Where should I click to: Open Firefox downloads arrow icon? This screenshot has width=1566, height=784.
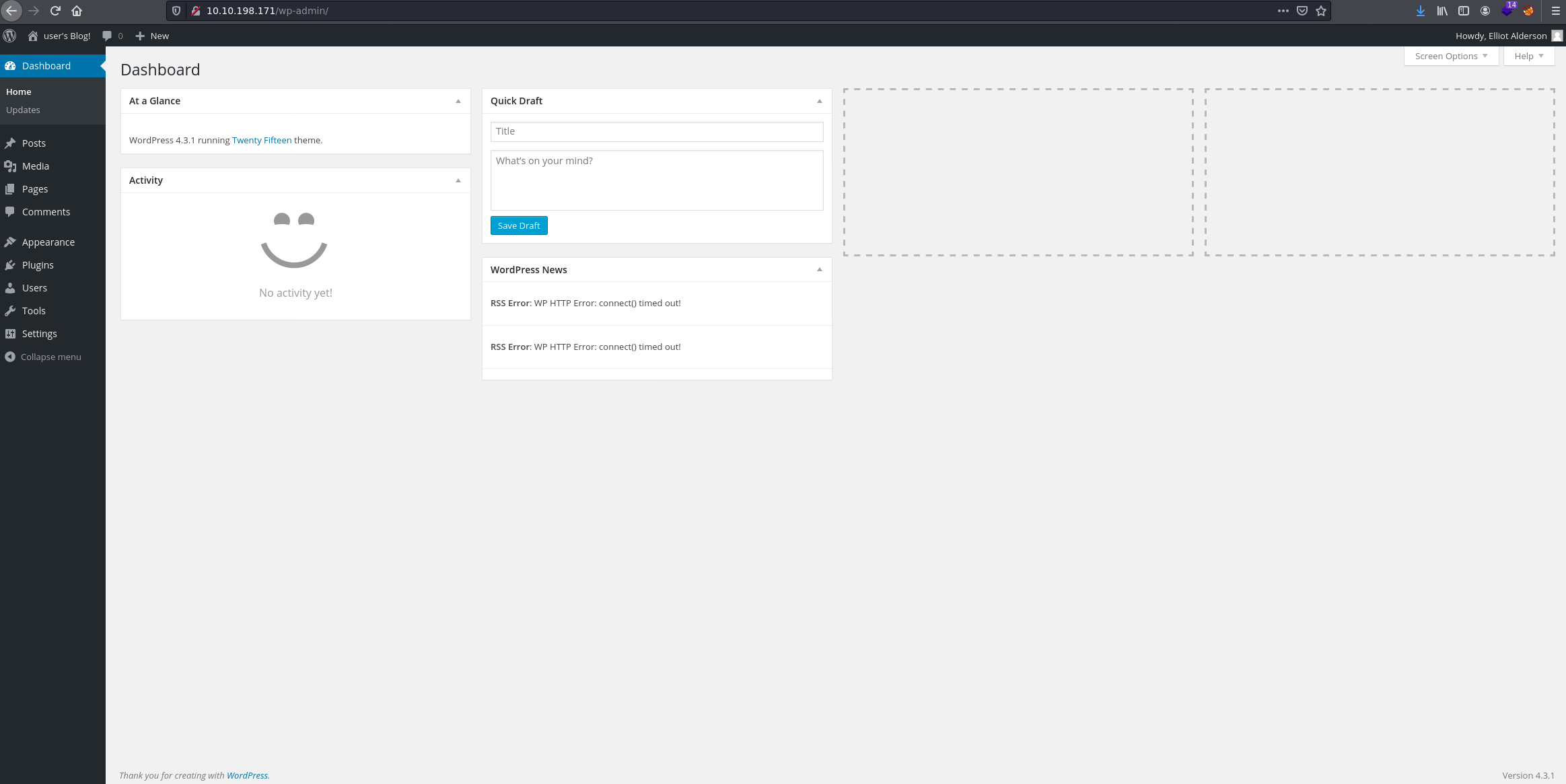click(1420, 11)
